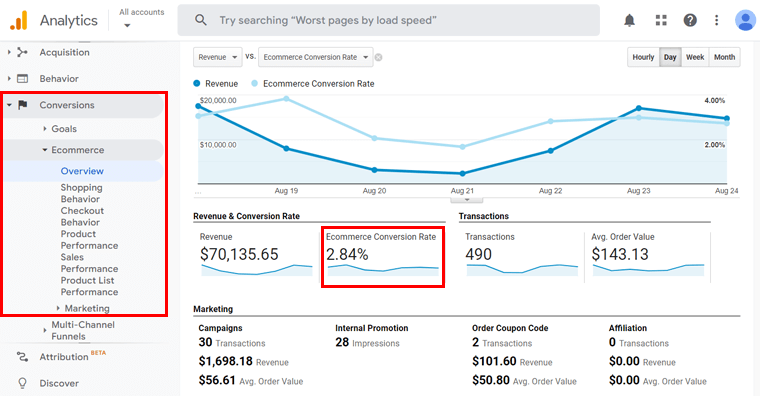Open the Ecommerce Conversion Rate metric dropdown
760x396 pixels.
[x=316, y=57]
